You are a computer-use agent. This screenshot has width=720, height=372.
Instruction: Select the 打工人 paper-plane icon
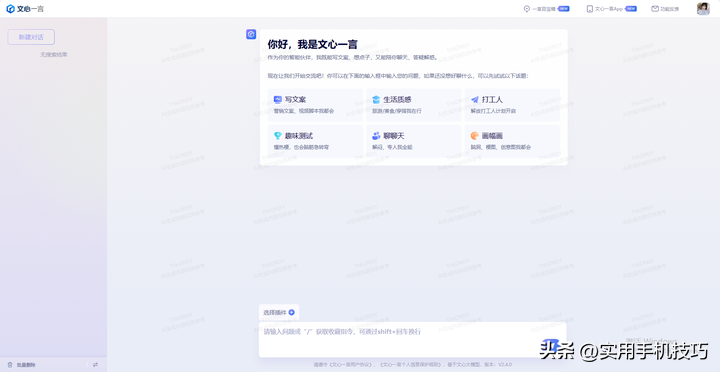click(x=475, y=100)
